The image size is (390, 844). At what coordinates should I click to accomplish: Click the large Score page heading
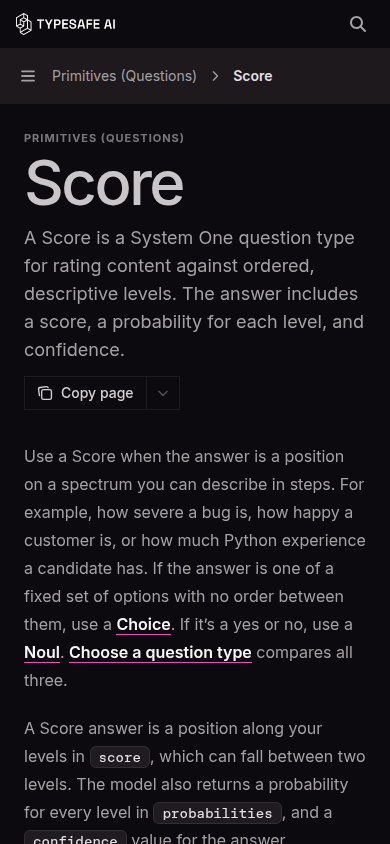(x=104, y=183)
